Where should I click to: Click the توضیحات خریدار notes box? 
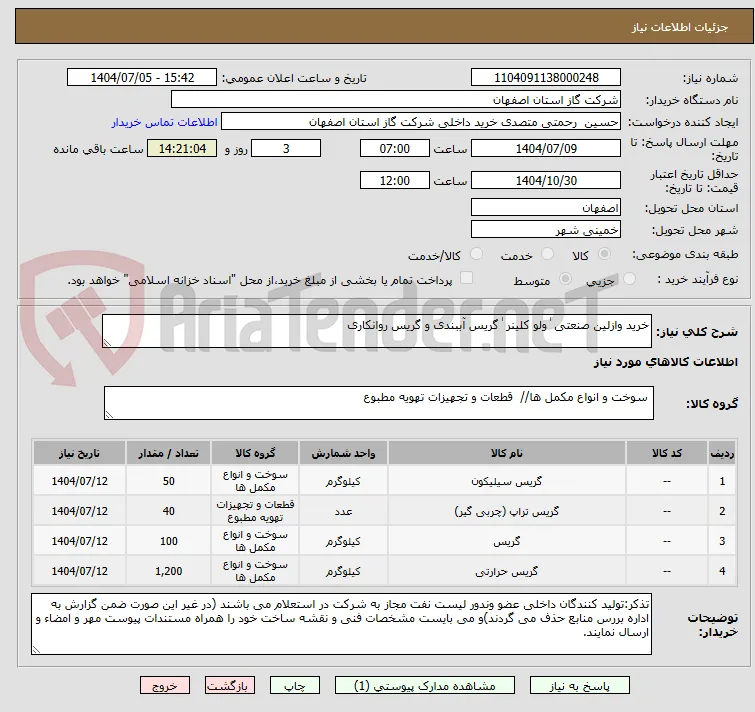(x=341, y=624)
